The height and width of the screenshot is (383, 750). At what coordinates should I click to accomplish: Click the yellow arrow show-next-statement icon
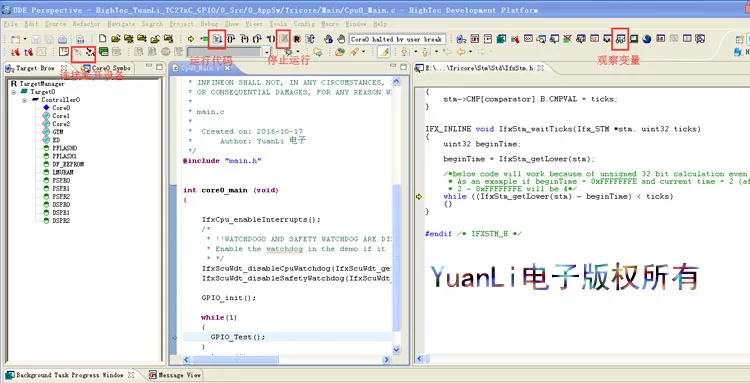coord(191,39)
